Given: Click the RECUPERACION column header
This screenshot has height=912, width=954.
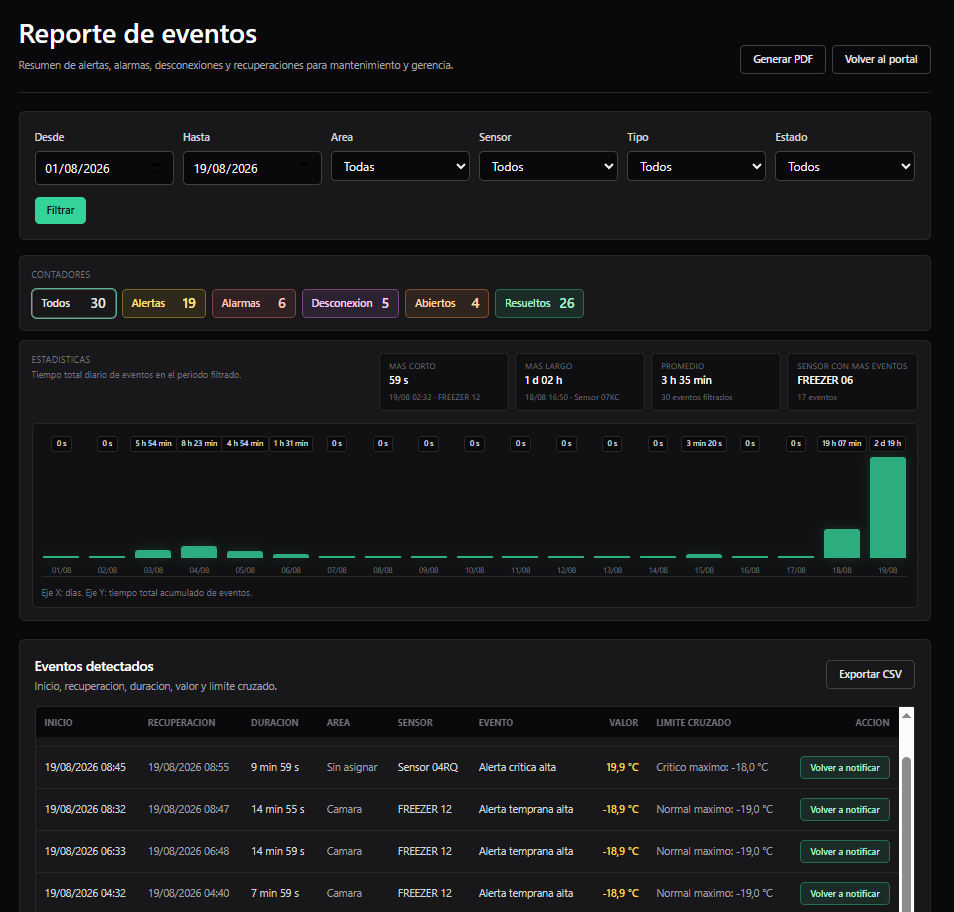Looking at the screenshot, I should [181, 722].
